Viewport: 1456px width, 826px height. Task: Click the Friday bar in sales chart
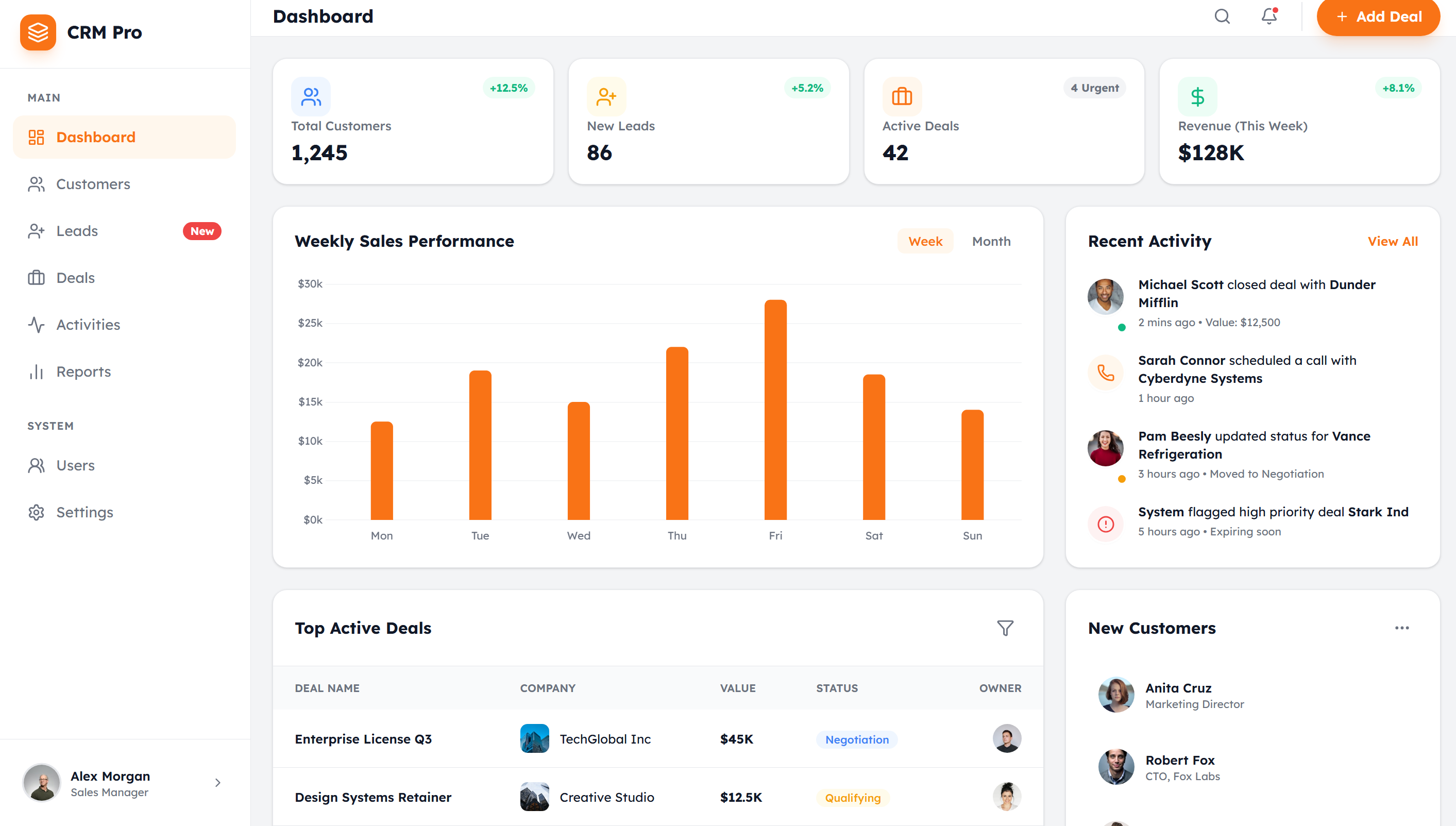coord(775,410)
